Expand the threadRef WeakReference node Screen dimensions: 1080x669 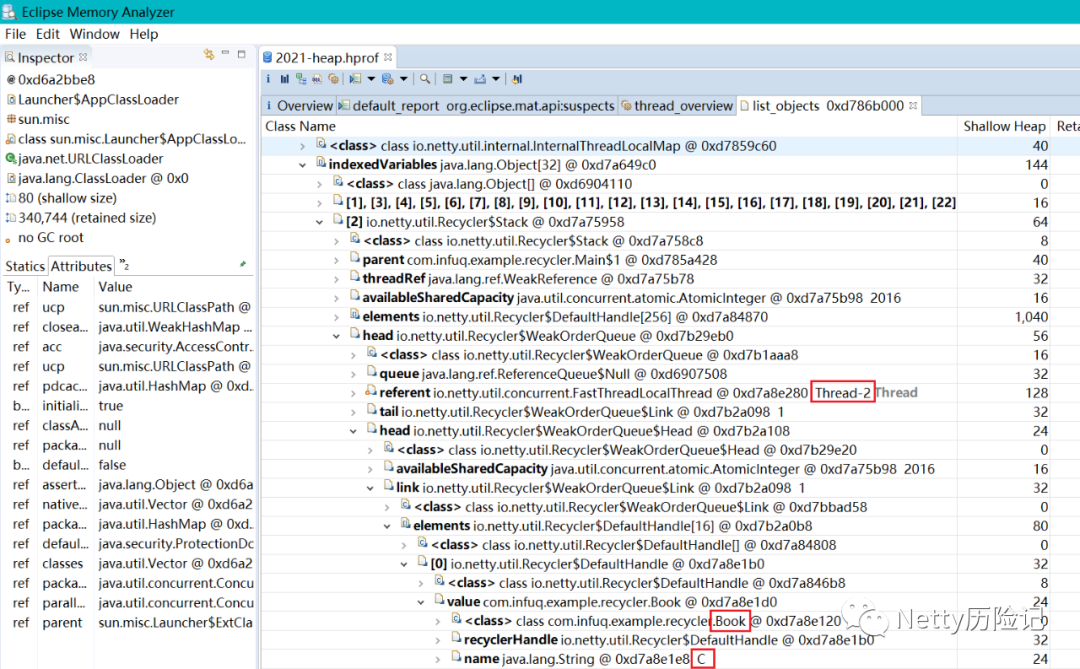tap(336, 279)
